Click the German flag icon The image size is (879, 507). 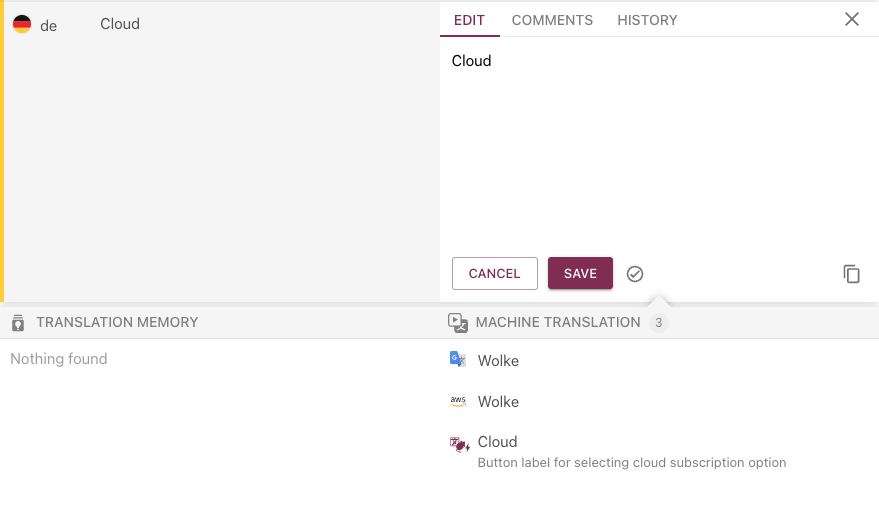coord(21,25)
